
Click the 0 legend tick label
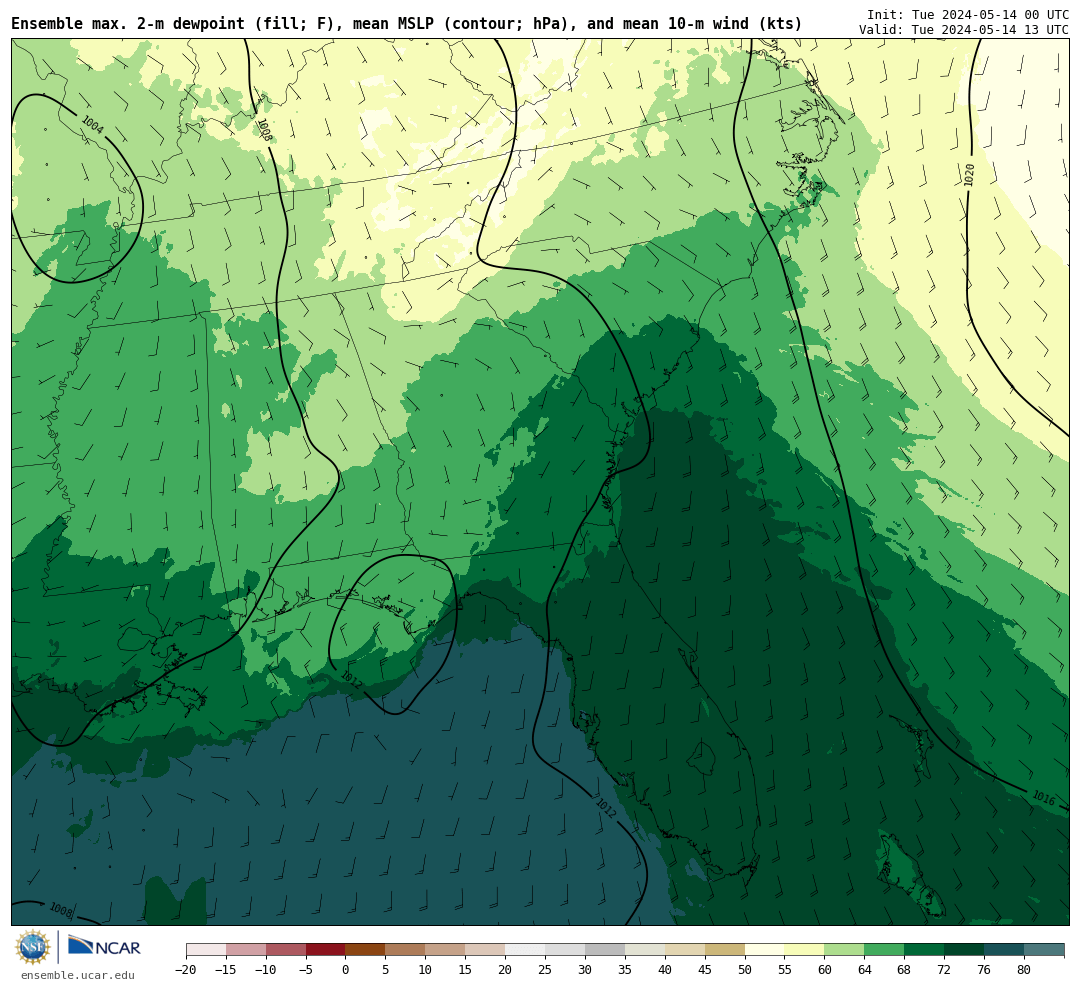(346, 970)
